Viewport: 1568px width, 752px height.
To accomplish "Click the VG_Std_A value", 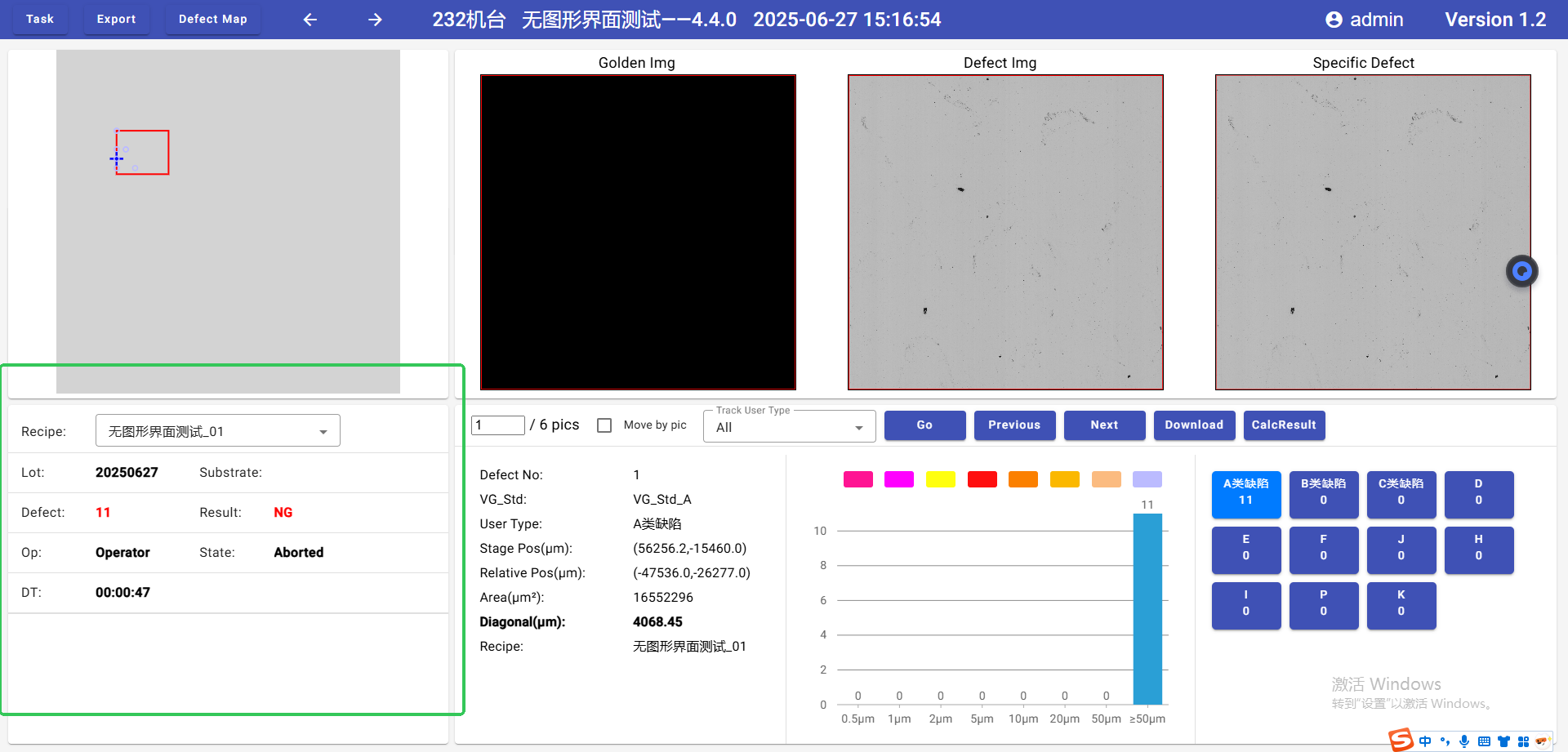I will coord(662,500).
